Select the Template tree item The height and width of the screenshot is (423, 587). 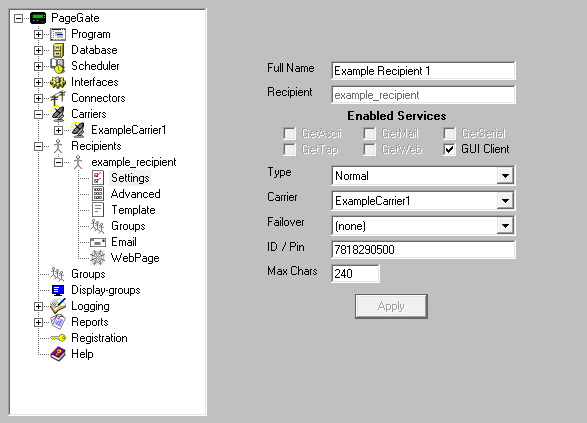tap(133, 210)
